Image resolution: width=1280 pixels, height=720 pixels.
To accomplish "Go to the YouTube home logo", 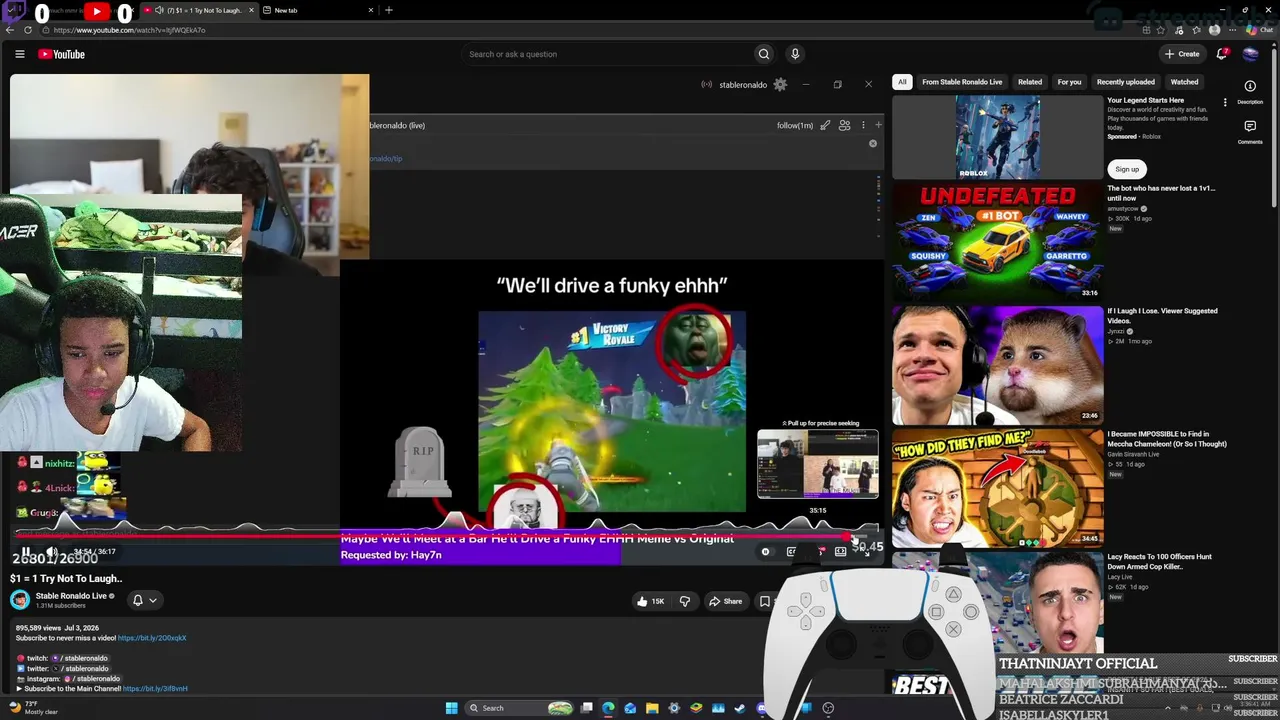I will point(61,54).
